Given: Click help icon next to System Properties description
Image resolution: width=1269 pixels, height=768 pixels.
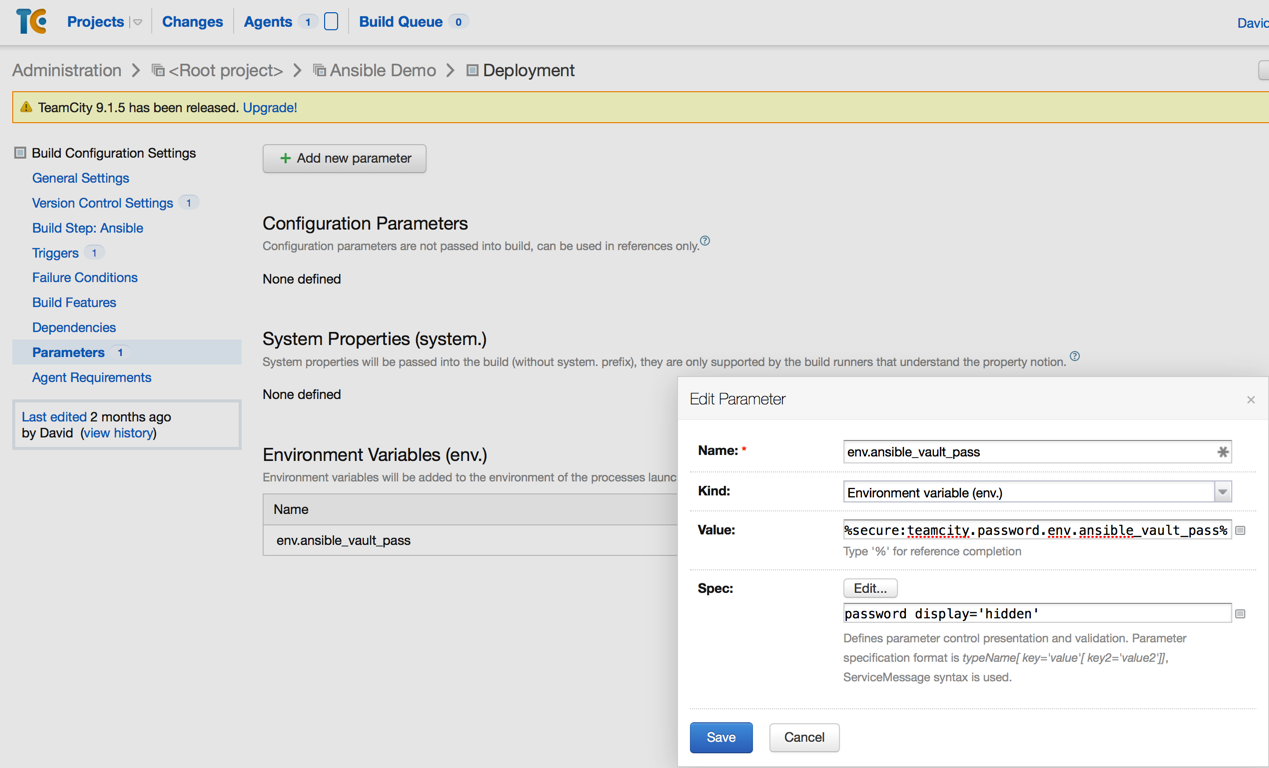Looking at the screenshot, I should 1075,356.
